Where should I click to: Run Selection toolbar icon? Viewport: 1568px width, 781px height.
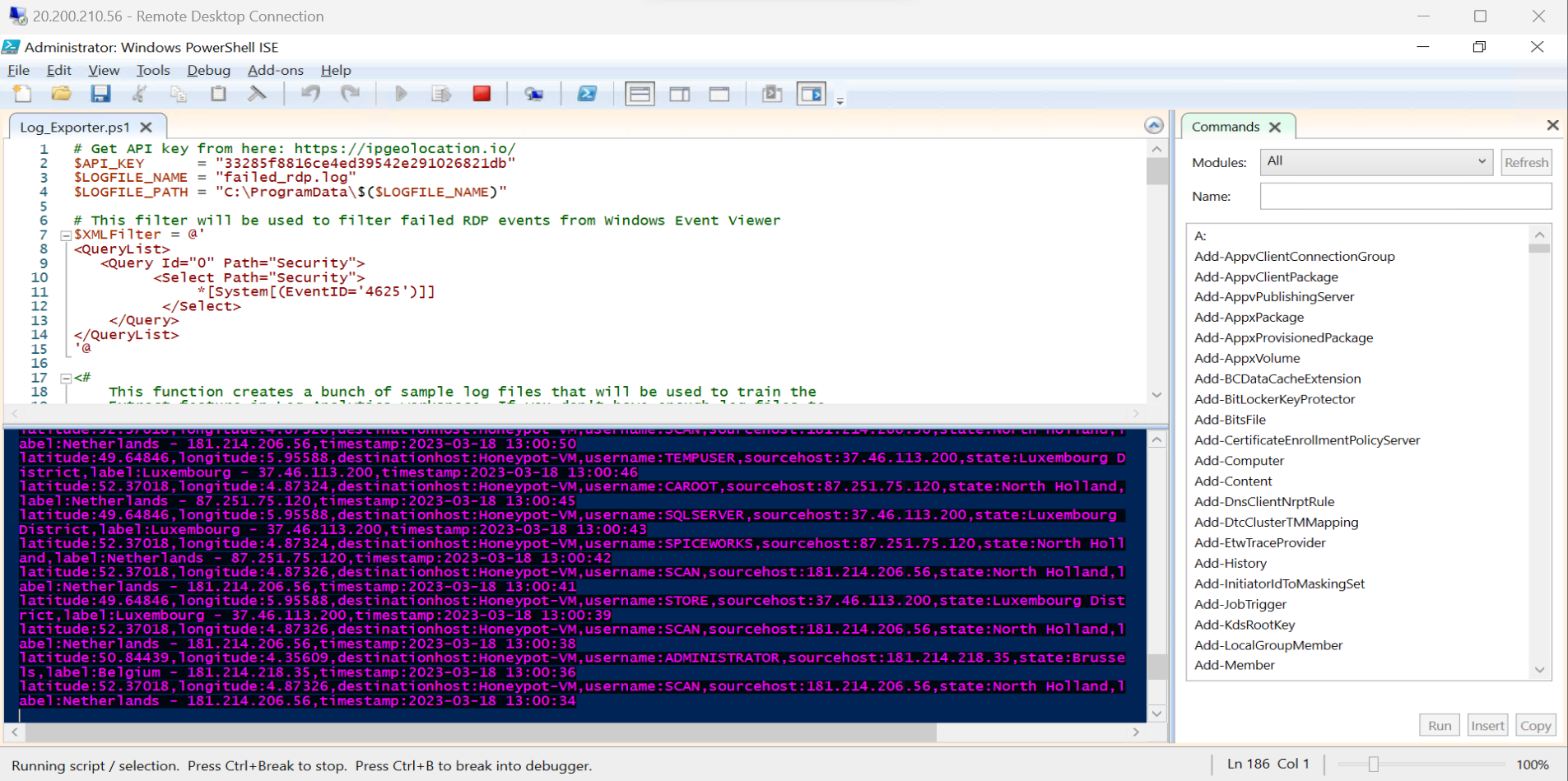pos(441,94)
